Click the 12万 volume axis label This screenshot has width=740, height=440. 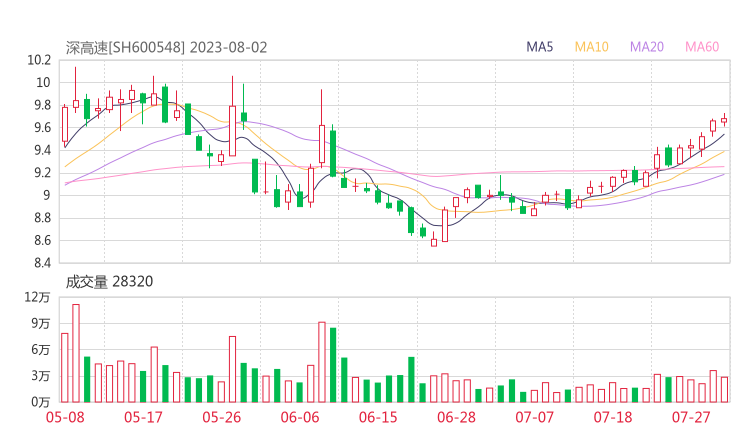38,297
